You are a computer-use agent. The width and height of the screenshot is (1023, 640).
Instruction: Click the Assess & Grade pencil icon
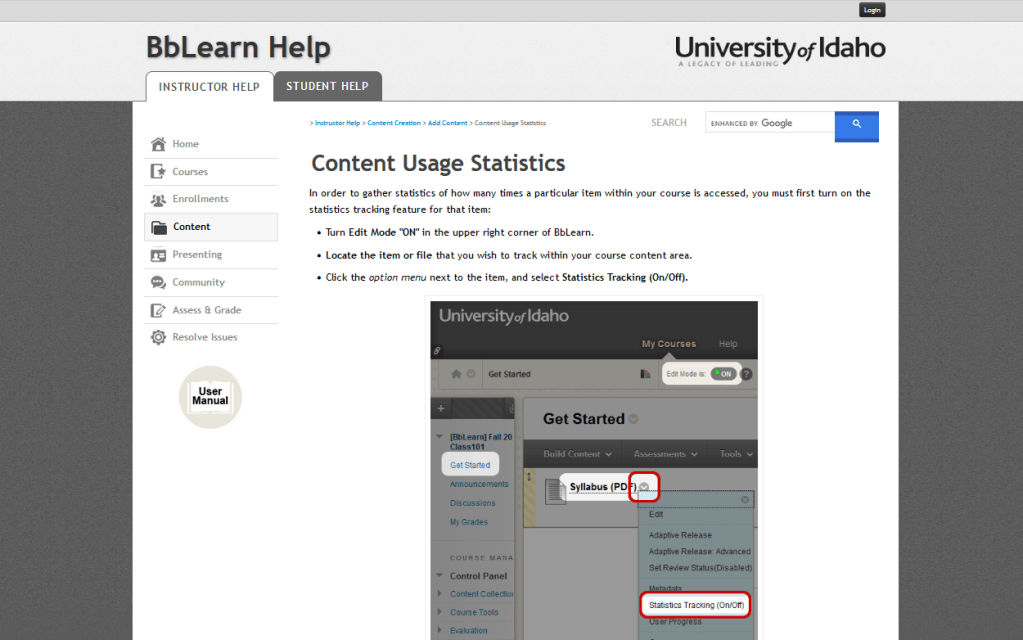[x=158, y=310]
